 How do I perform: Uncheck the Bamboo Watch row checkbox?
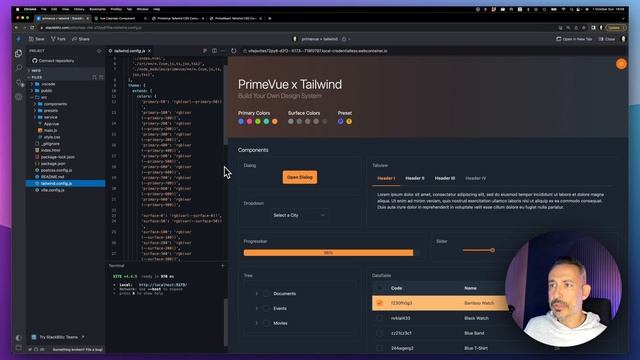(380, 303)
